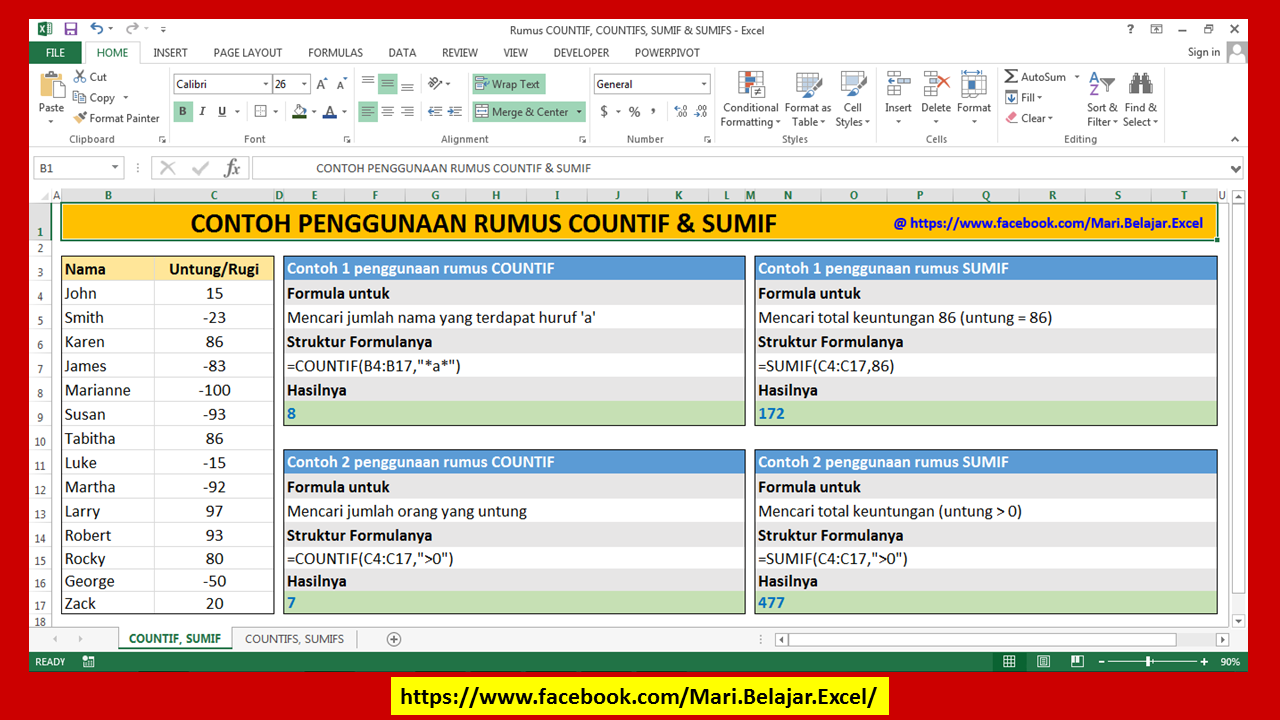Toggle align left

tap(368, 112)
